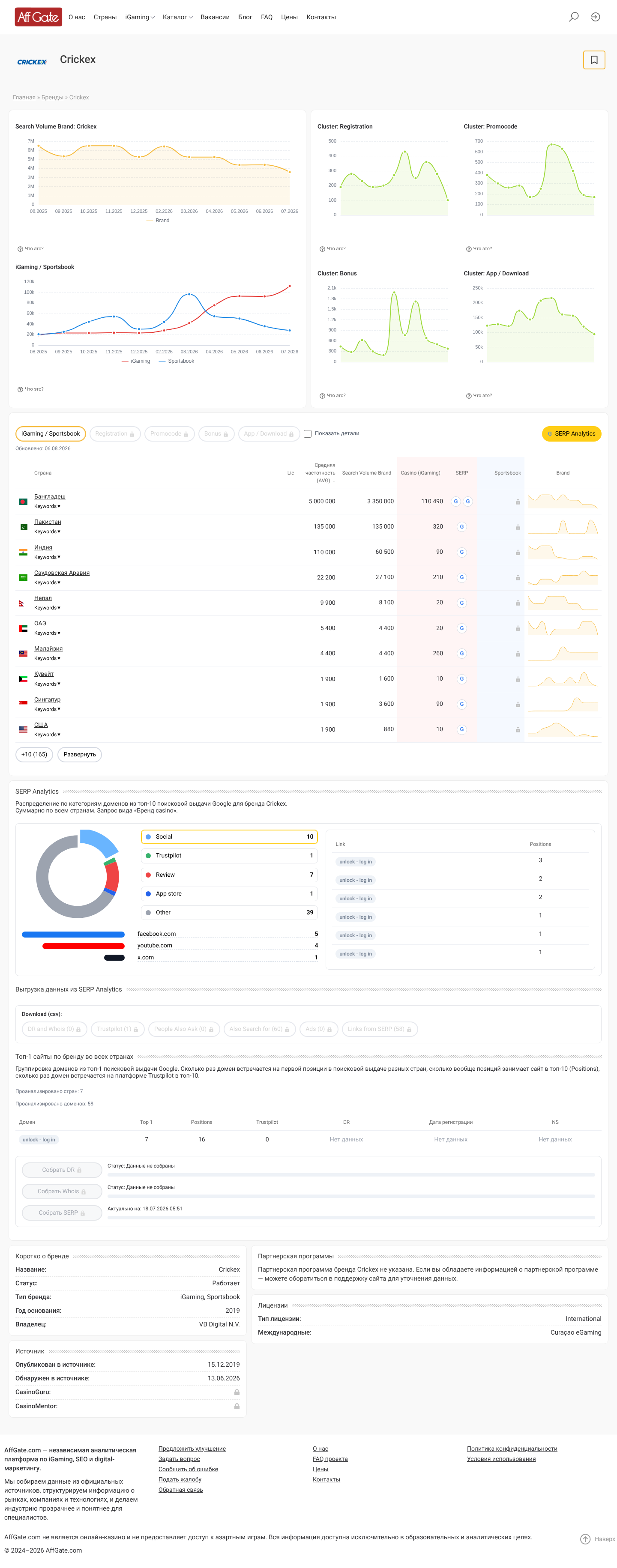
Task: Click the Crickex brand logo
Action: coord(32,62)
